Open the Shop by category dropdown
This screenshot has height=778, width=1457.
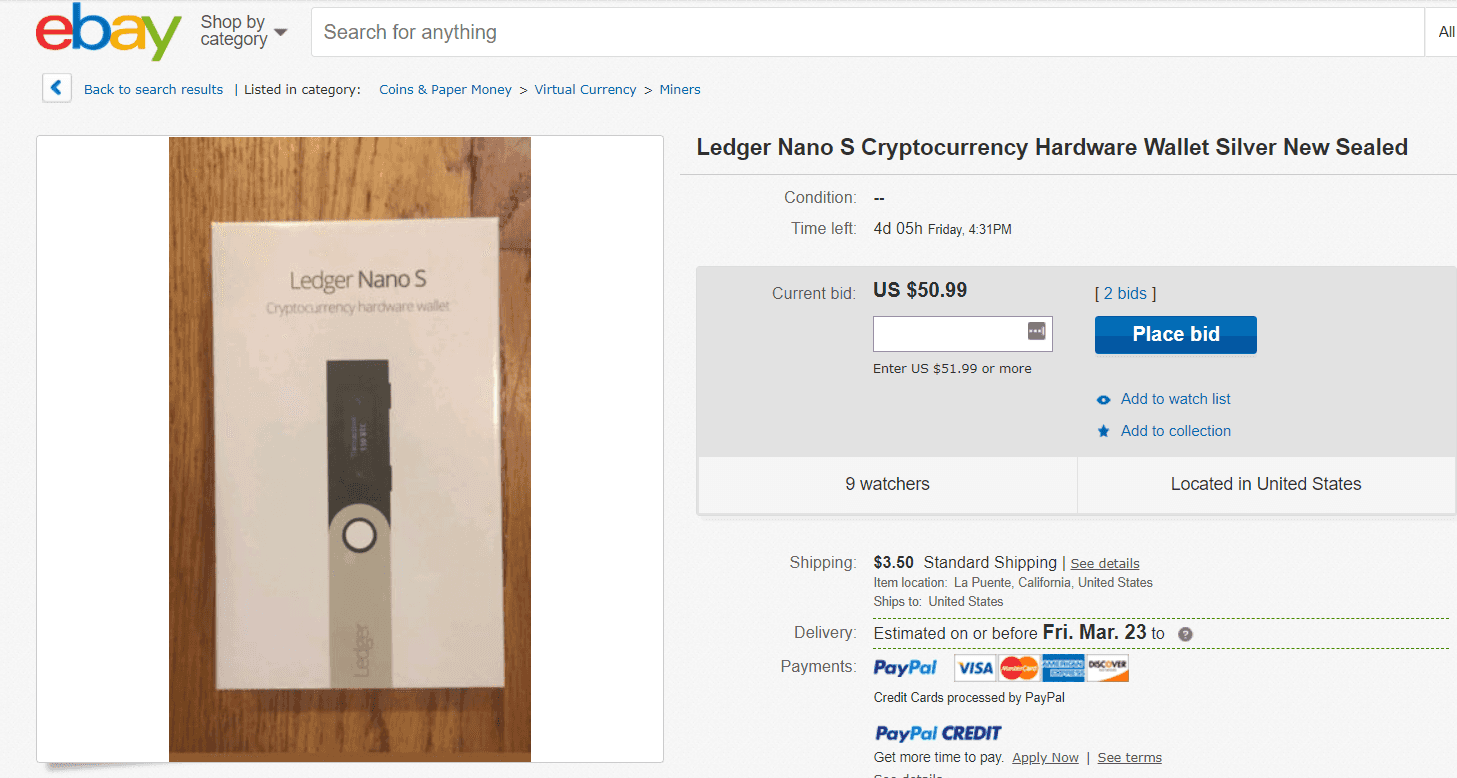243,31
